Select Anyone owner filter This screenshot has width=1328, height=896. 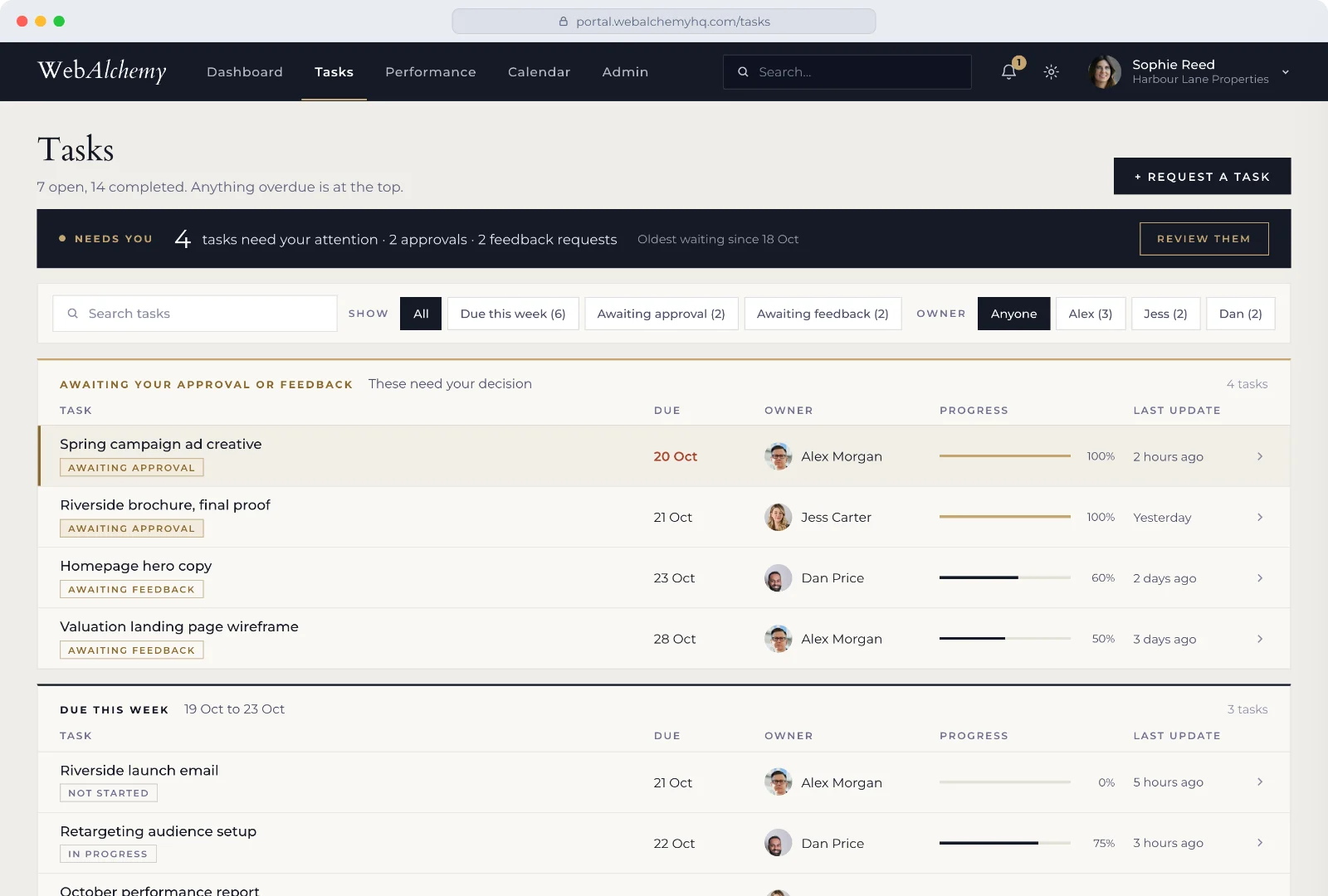pos(1013,314)
